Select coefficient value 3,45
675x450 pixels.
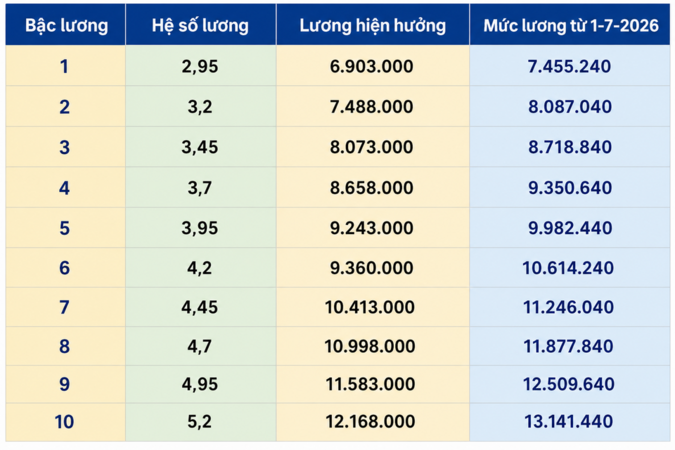[x=201, y=147]
